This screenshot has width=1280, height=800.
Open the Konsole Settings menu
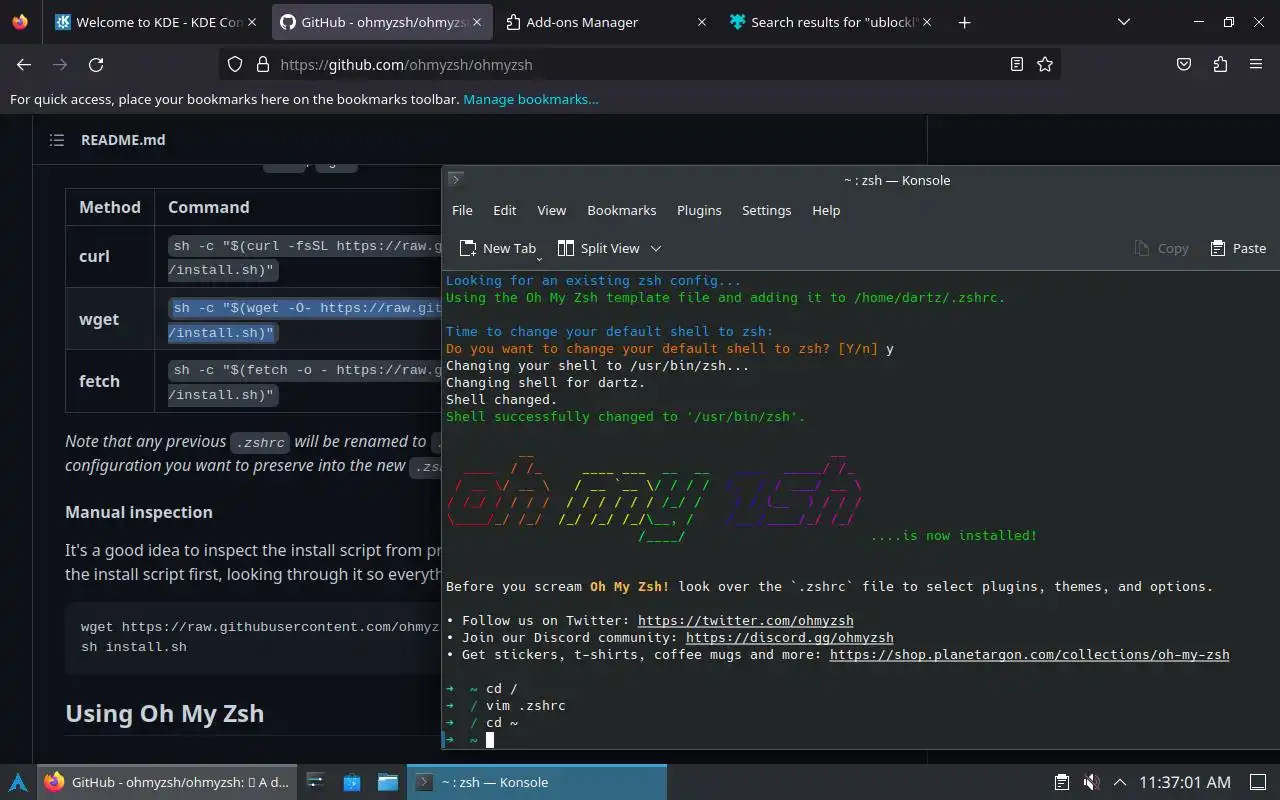(766, 210)
